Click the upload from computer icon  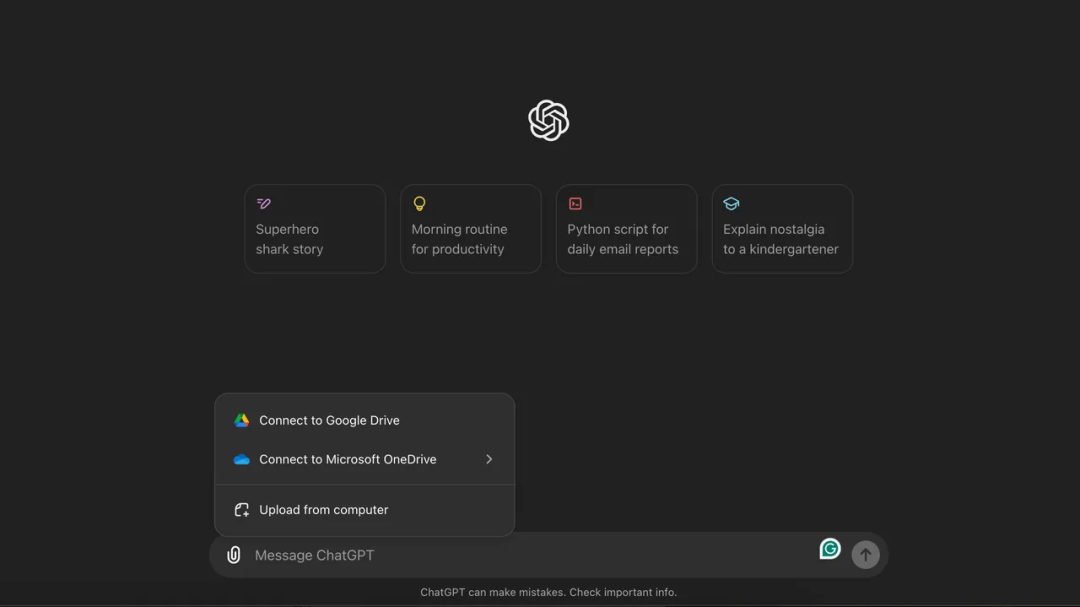(242, 510)
